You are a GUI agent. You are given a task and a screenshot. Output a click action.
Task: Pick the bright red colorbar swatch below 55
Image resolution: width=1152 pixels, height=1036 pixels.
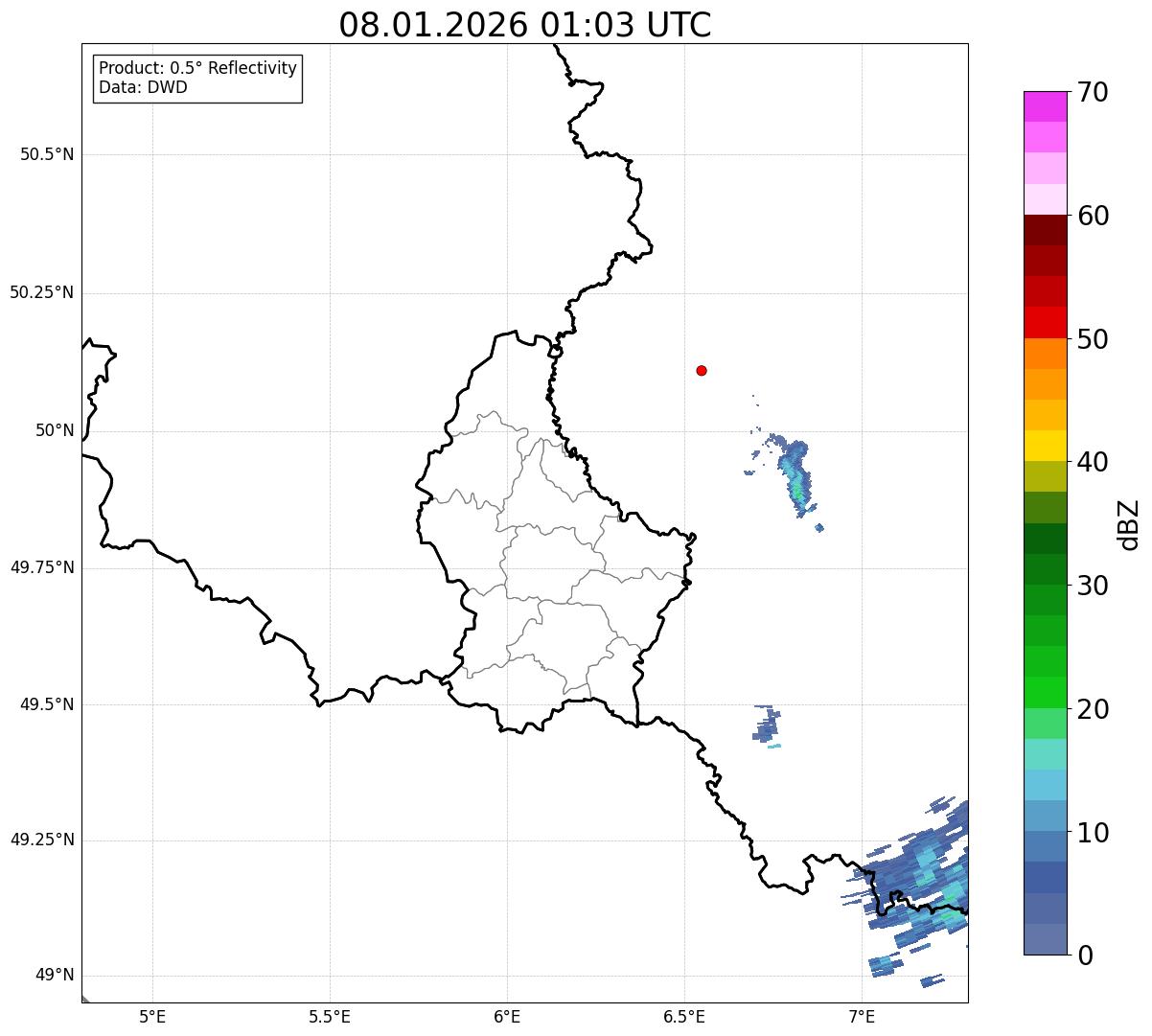point(1045,323)
